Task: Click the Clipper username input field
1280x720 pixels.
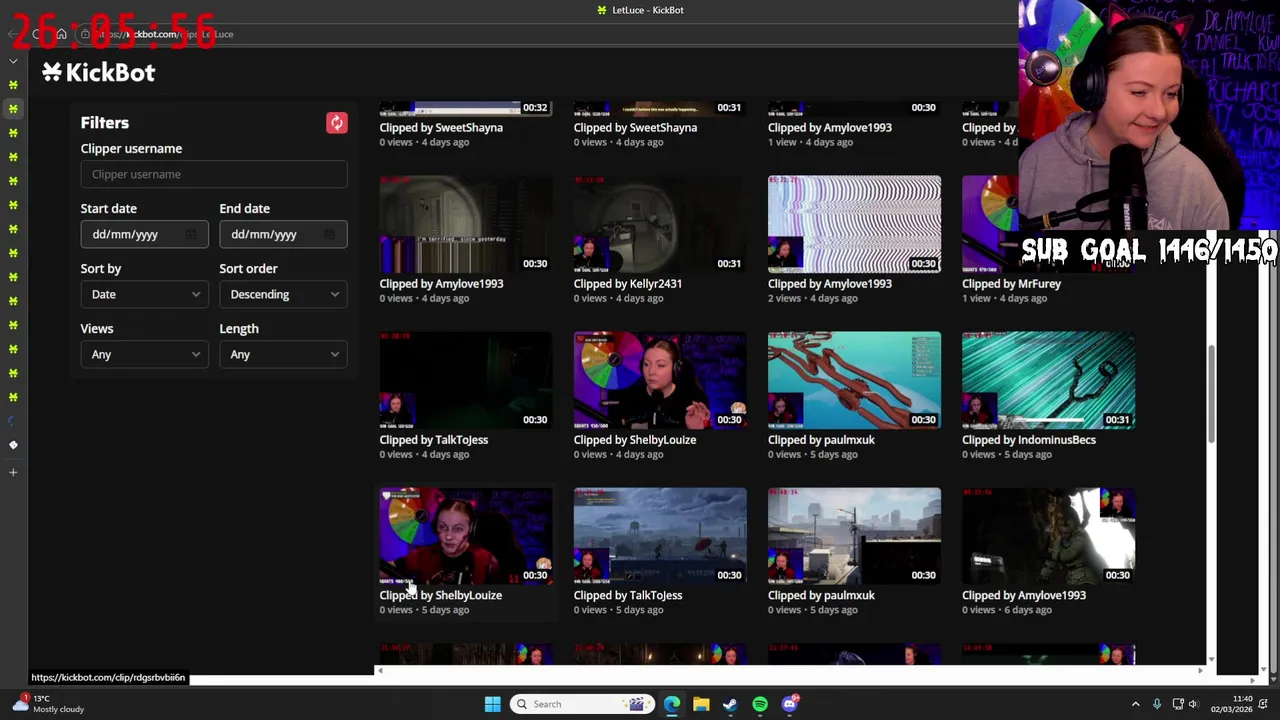Action: tap(214, 174)
